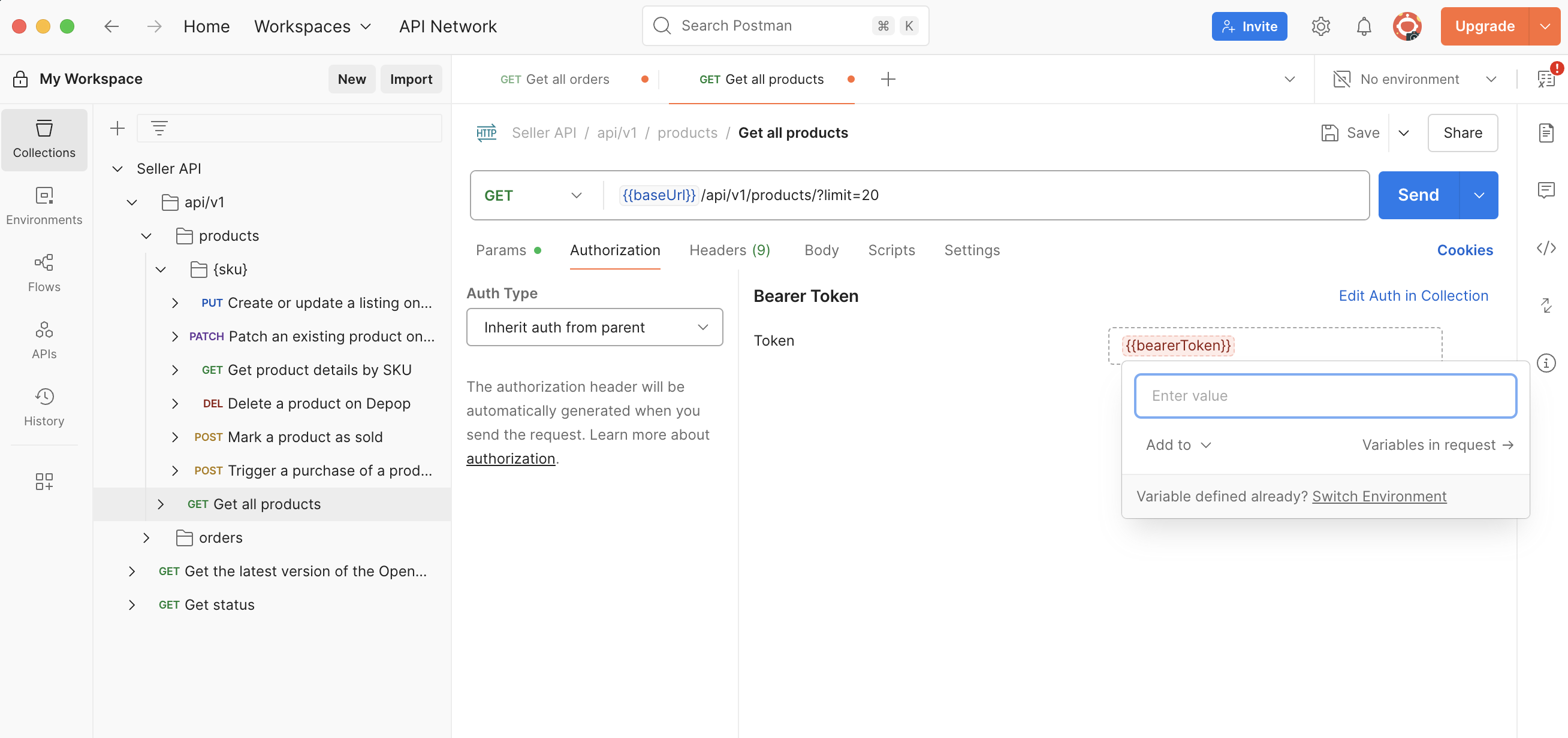Click the workspace lock icon
1568x738 pixels.
[21, 79]
